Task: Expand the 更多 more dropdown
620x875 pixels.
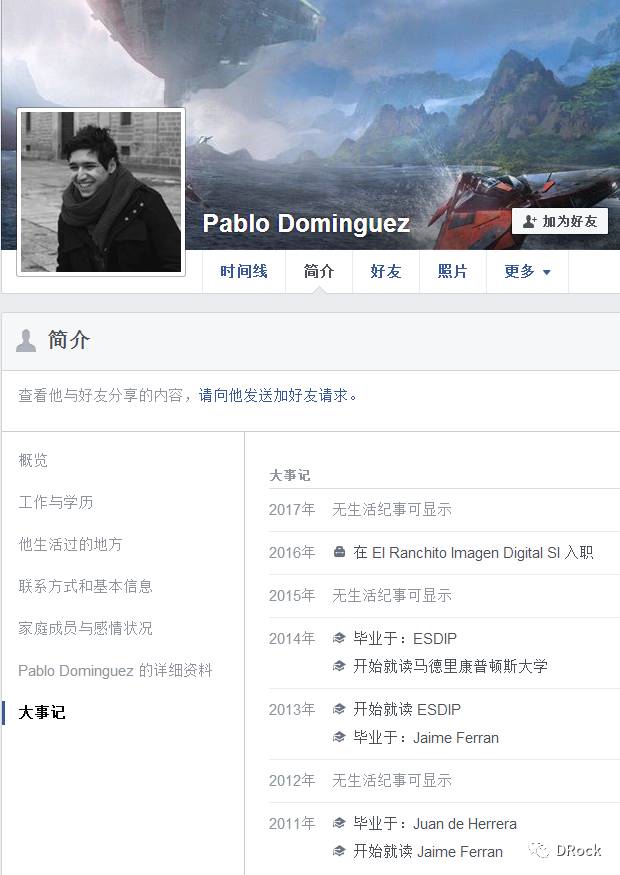Action: 527,271
